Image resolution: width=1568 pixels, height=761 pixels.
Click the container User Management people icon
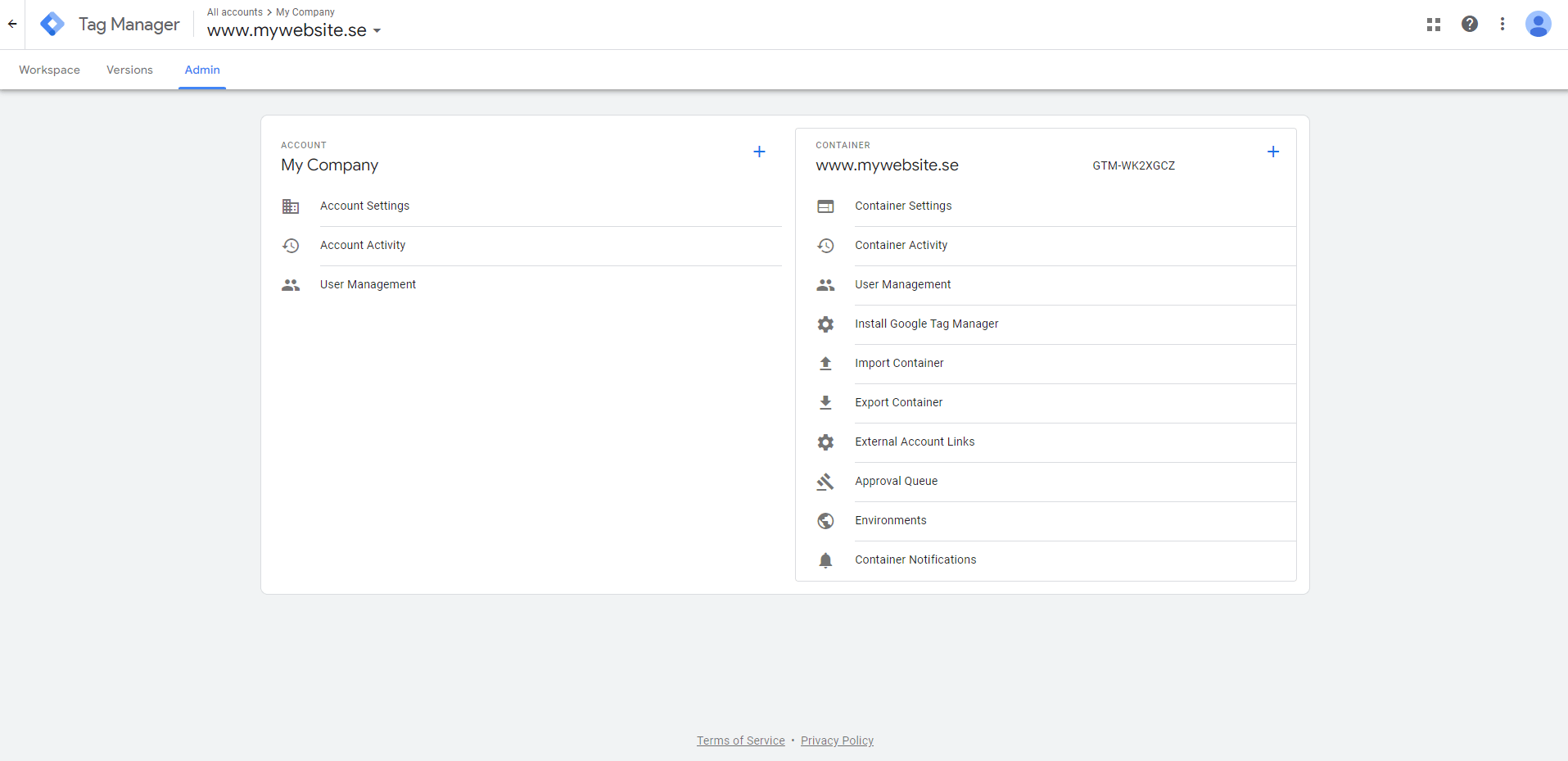825,285
